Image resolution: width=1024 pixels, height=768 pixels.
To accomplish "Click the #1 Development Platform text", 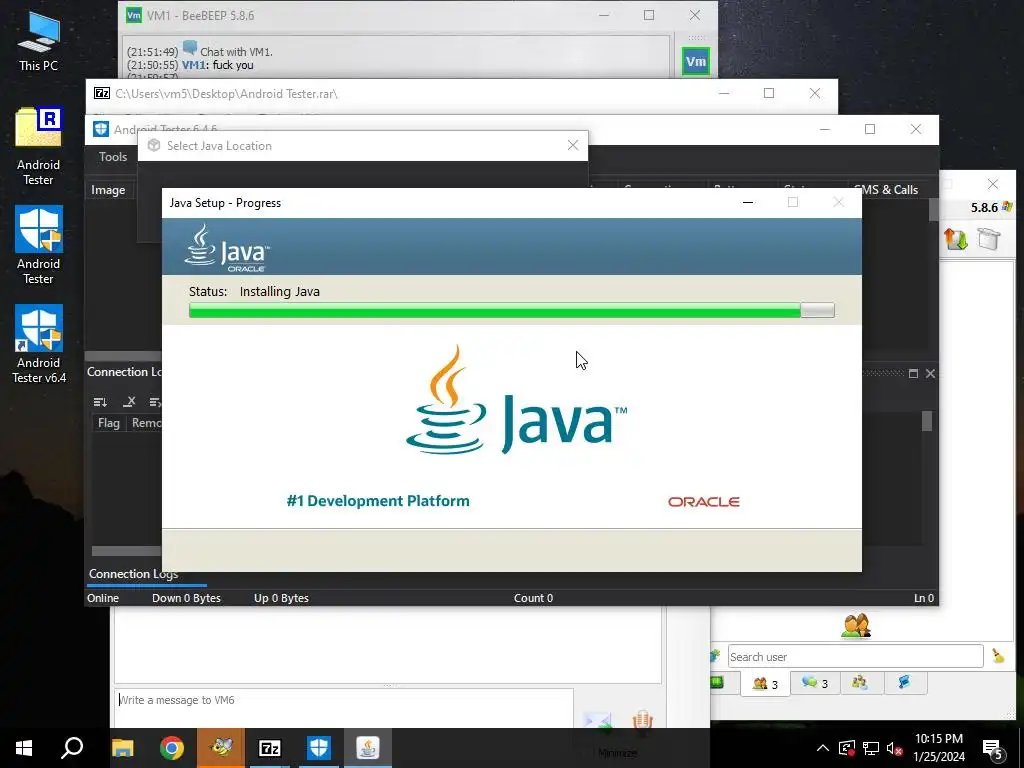I will coord(378,501).
